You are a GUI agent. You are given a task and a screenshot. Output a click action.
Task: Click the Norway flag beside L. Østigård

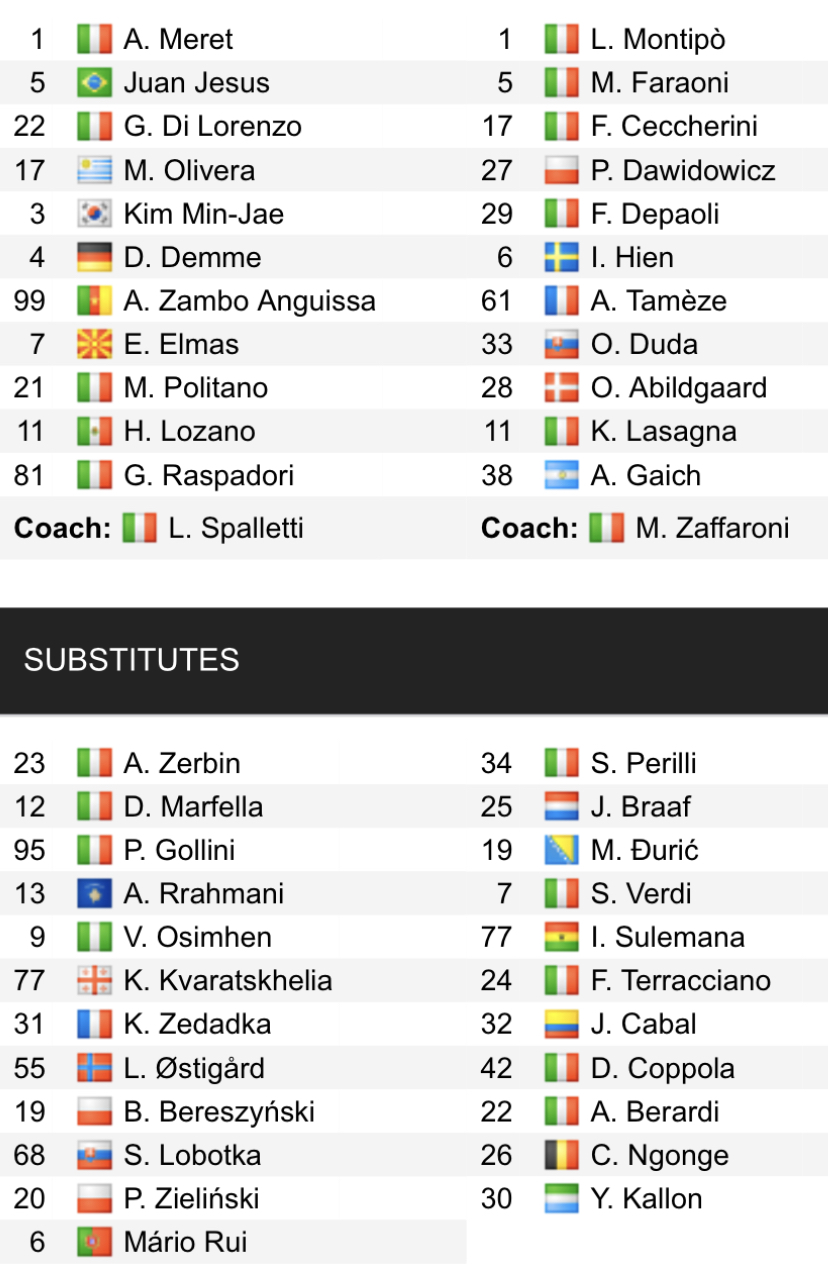94,1069
